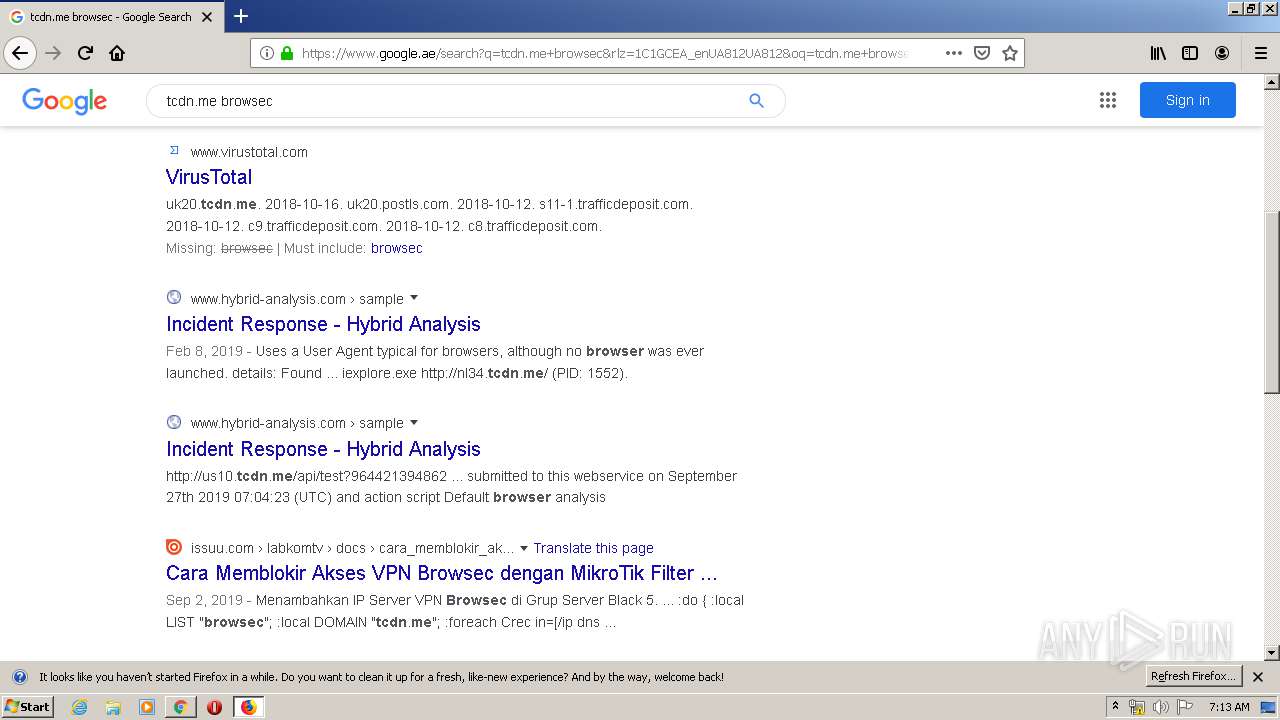Image resolution: width=1280 pixels, height=720 pixels.
Task: Go forward with the arrow button
Action: click(53, 53)
